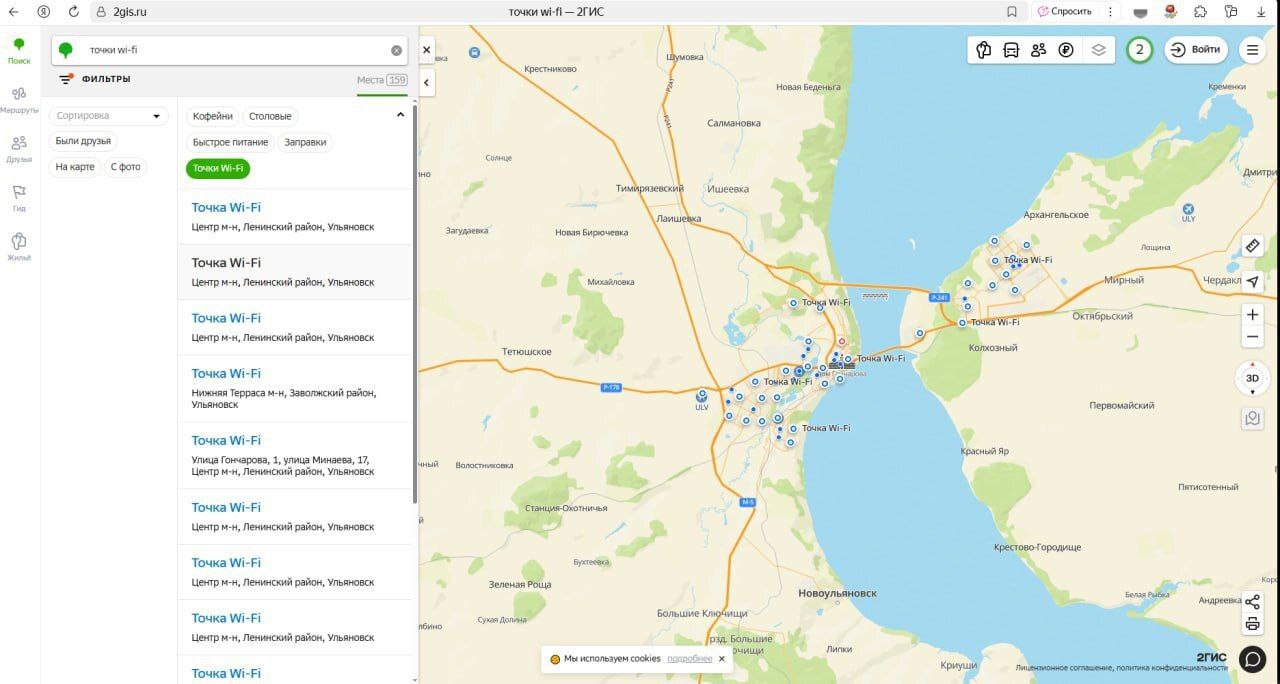Open the Поиск section in the sidebar
The width and height of the screenshot is (1280, 684).
point(19,50)
